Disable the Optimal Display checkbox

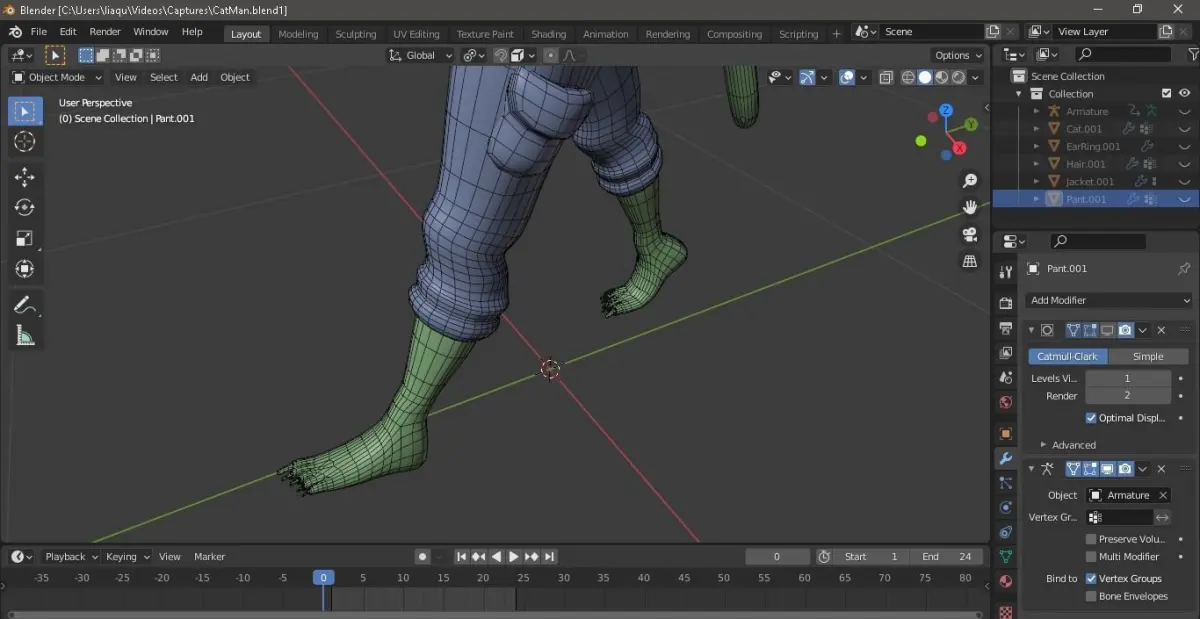(1091, 418)
